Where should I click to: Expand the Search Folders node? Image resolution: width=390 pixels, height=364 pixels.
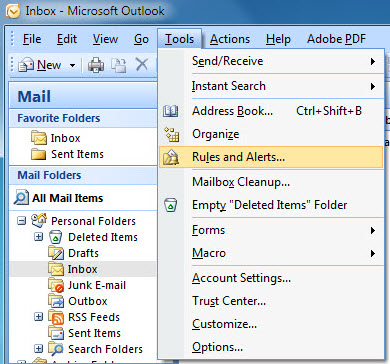point(39,349)
